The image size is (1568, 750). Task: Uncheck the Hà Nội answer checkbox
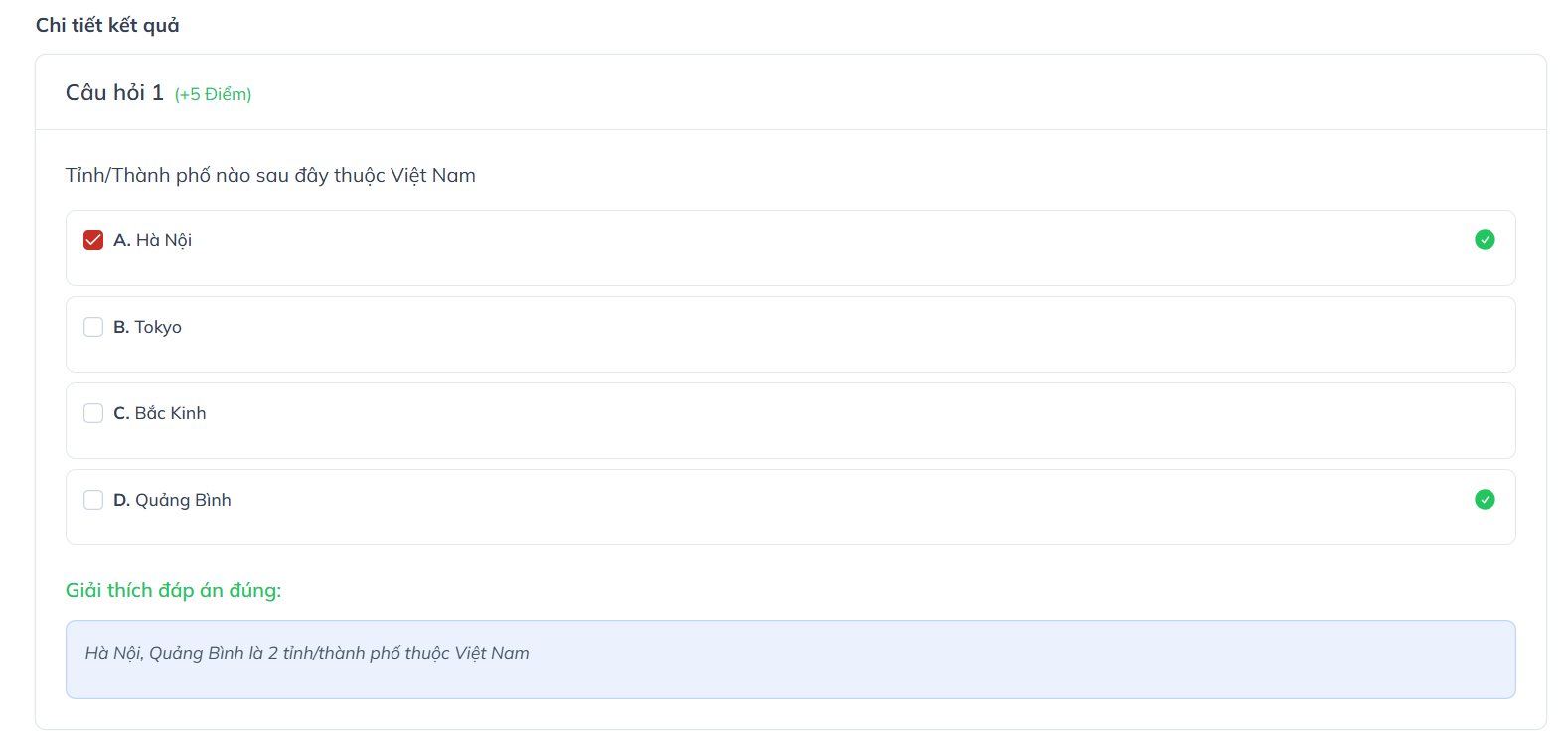[x=93, y=240]
